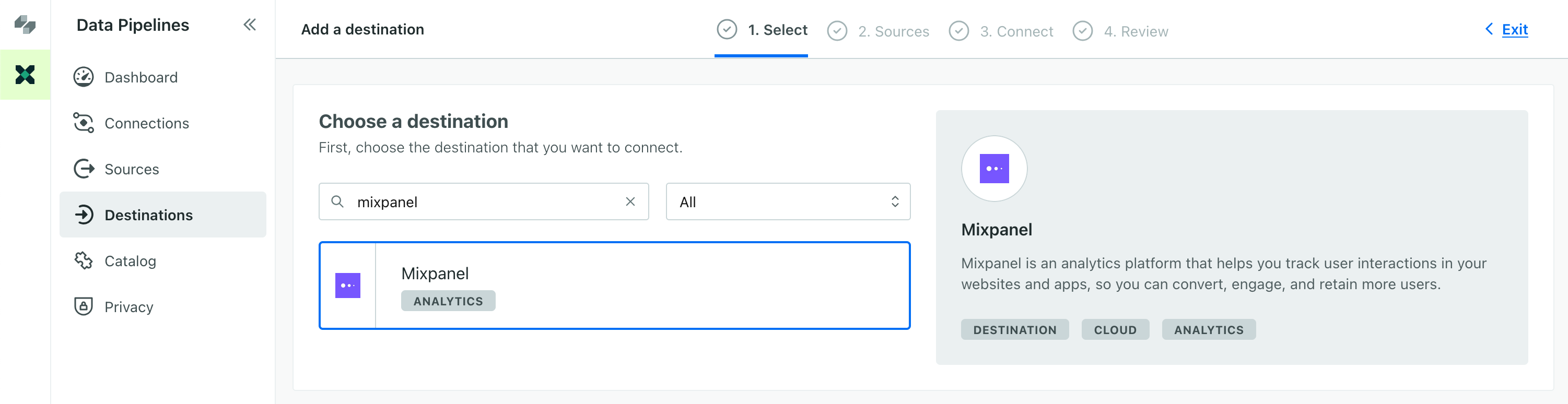1568x404 pixels.
Task: Click the Sources arrow icon in sidebar
Action: click(84, 169)
